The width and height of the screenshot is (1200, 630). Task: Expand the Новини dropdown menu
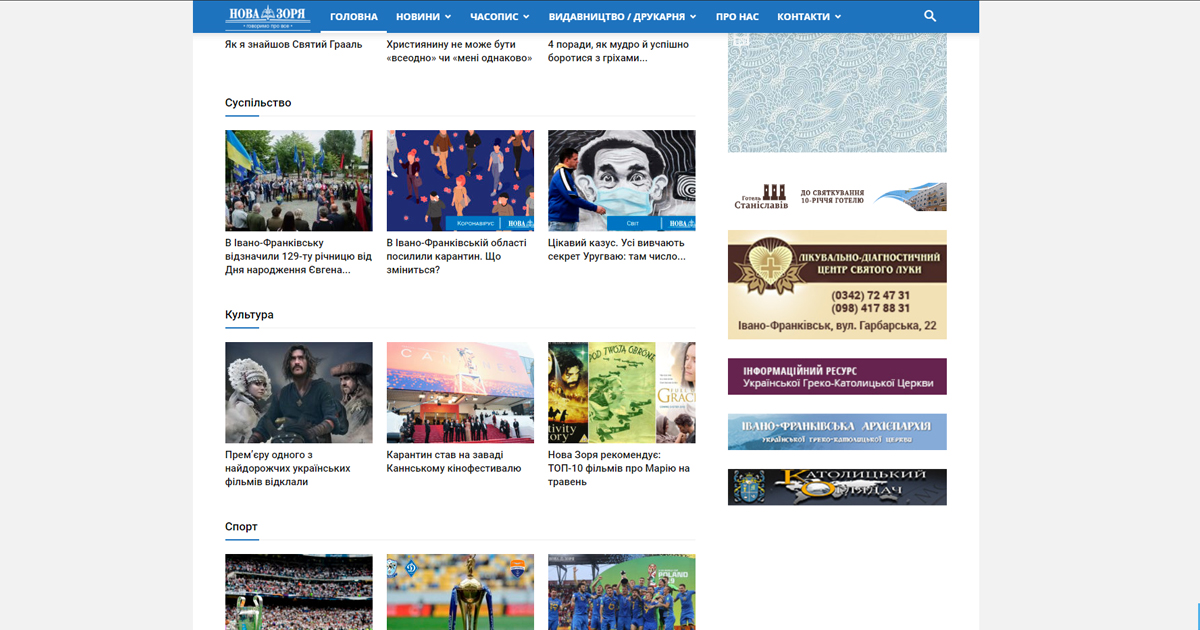point(423,17)
